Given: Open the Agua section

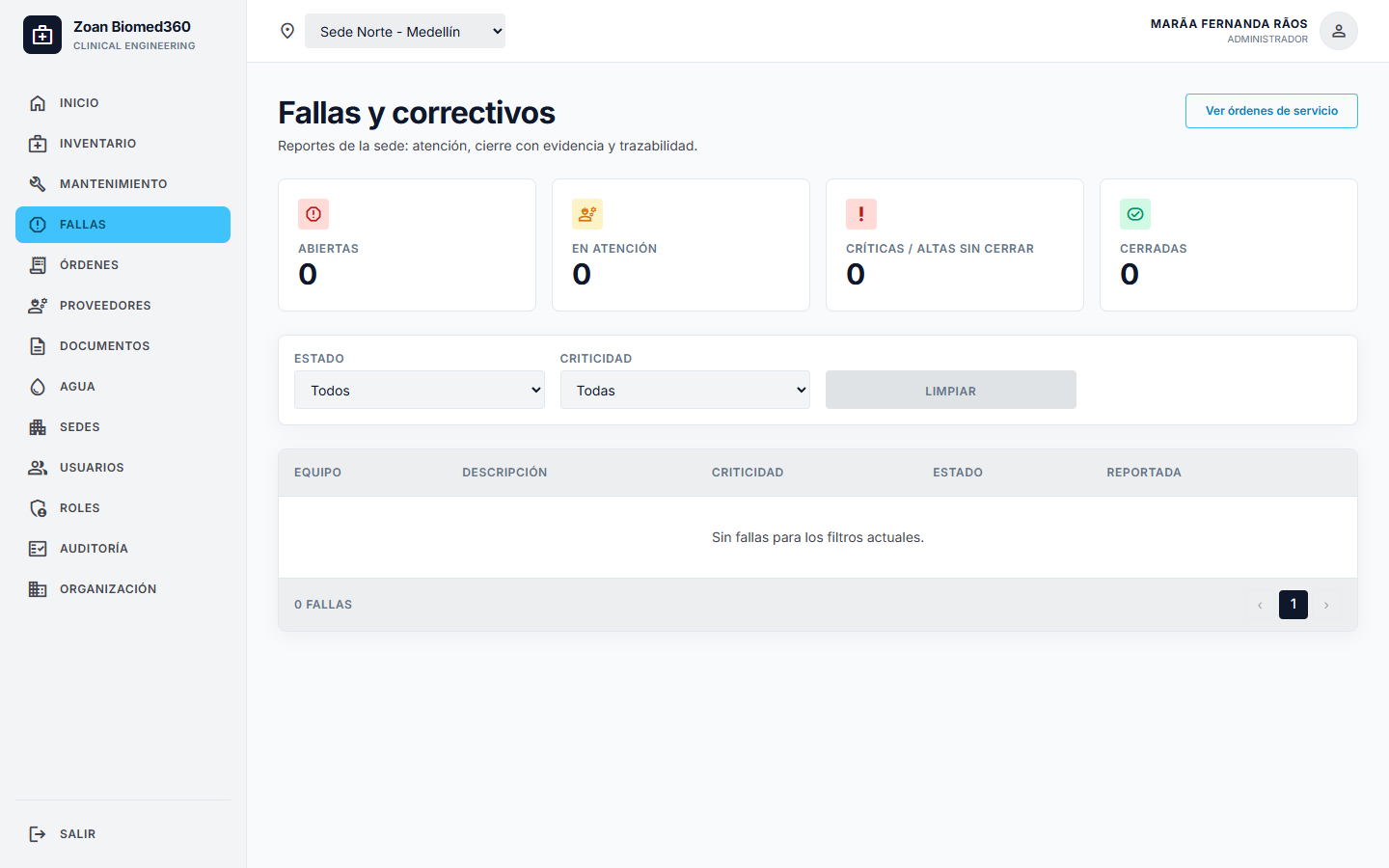Looking at the screenshot, I should coord(123,387).
